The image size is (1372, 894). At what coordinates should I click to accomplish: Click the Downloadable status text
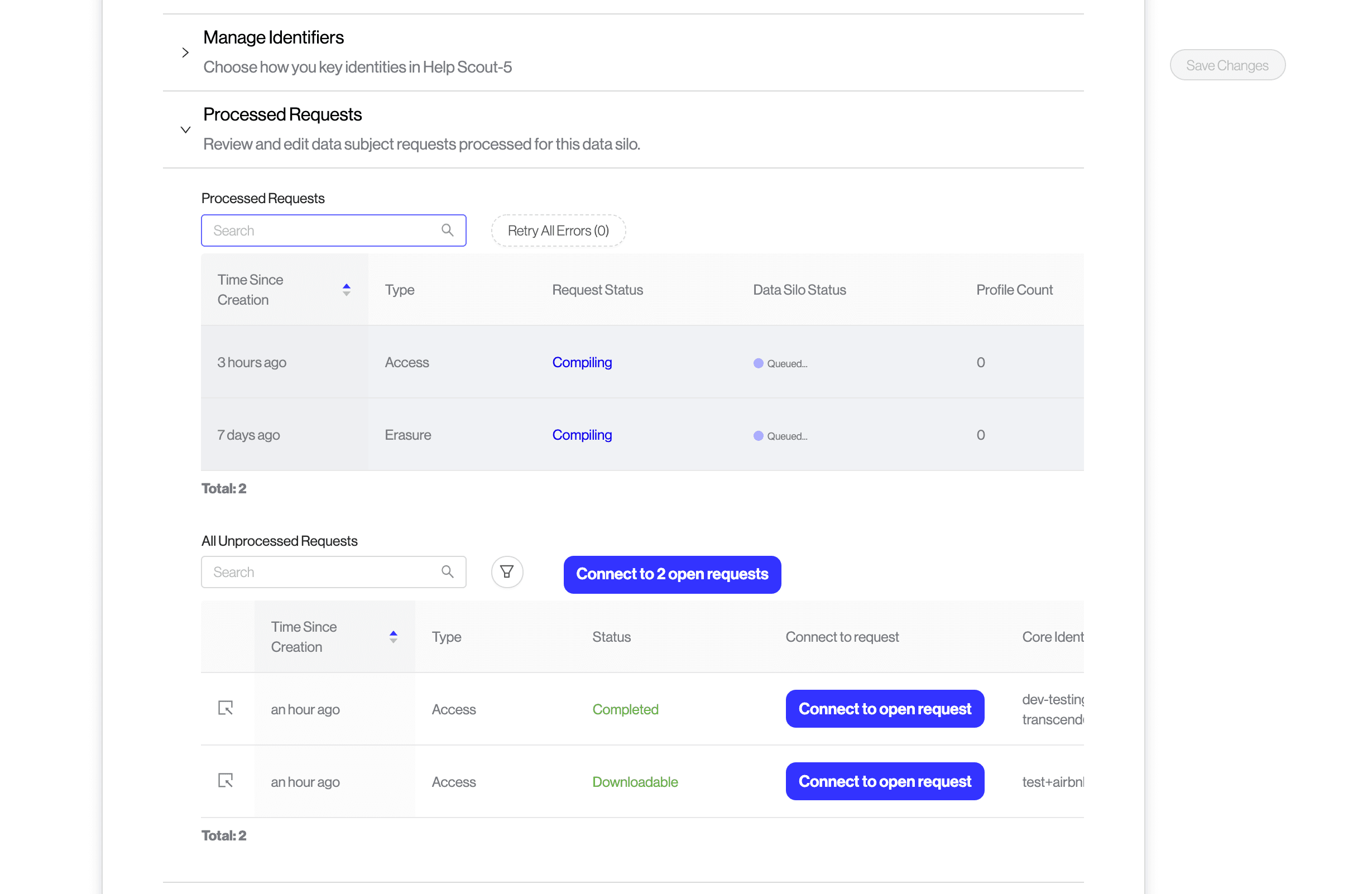(x=635, y=782)
